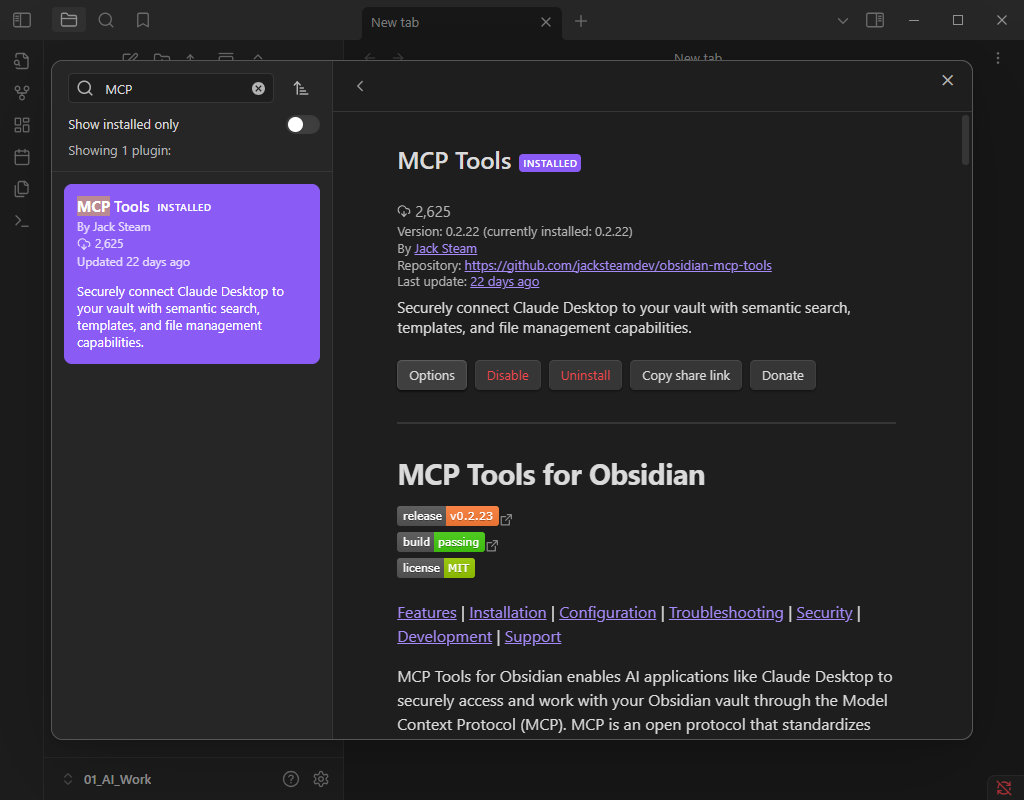1024x800 pixels.
Task: Open the release badge external link icon
Action: [x=506, y=519]
